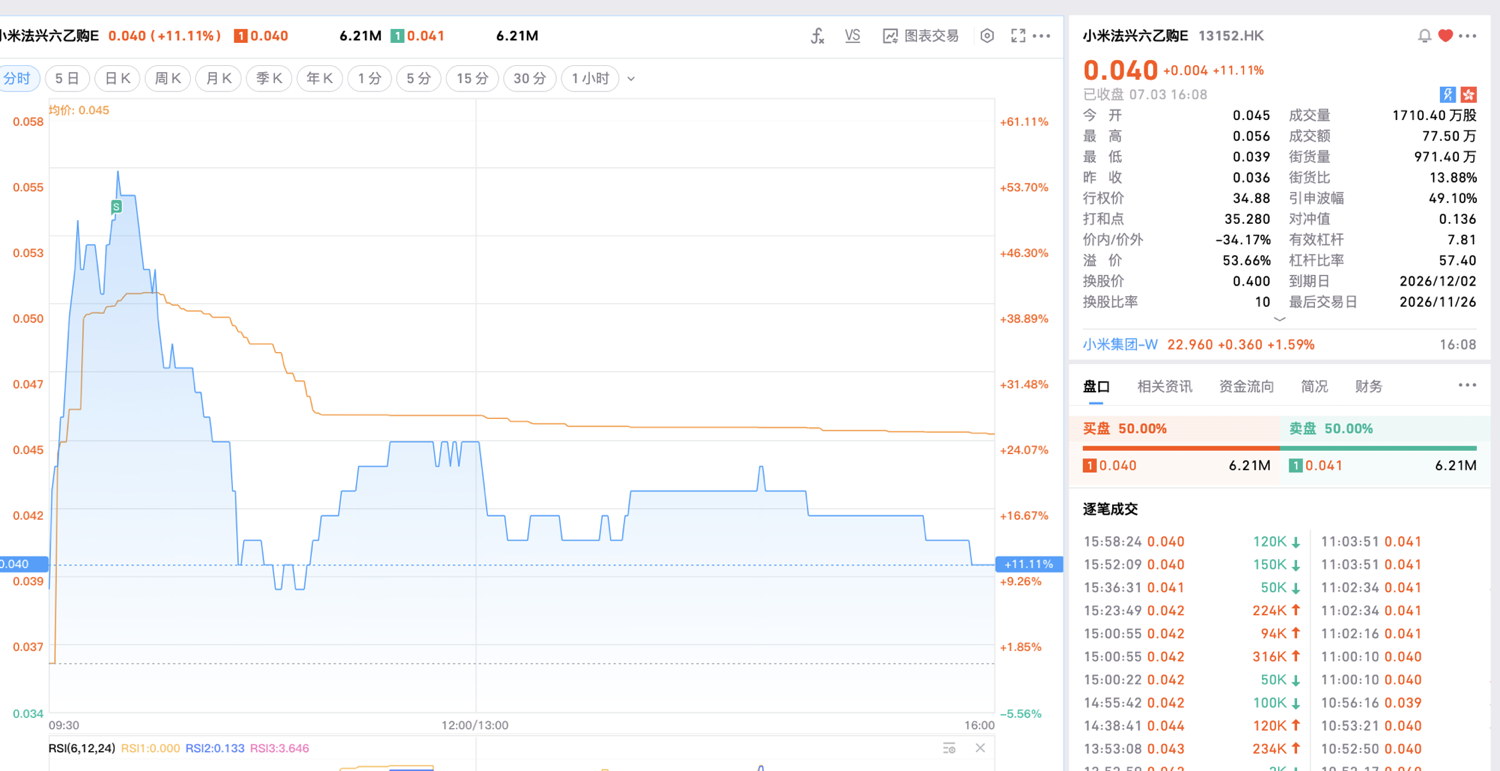The width and height of the screenshot is (1500, 771).
Task: Click the 买盘 50.00% label
Action: (x=1125, y=428)
